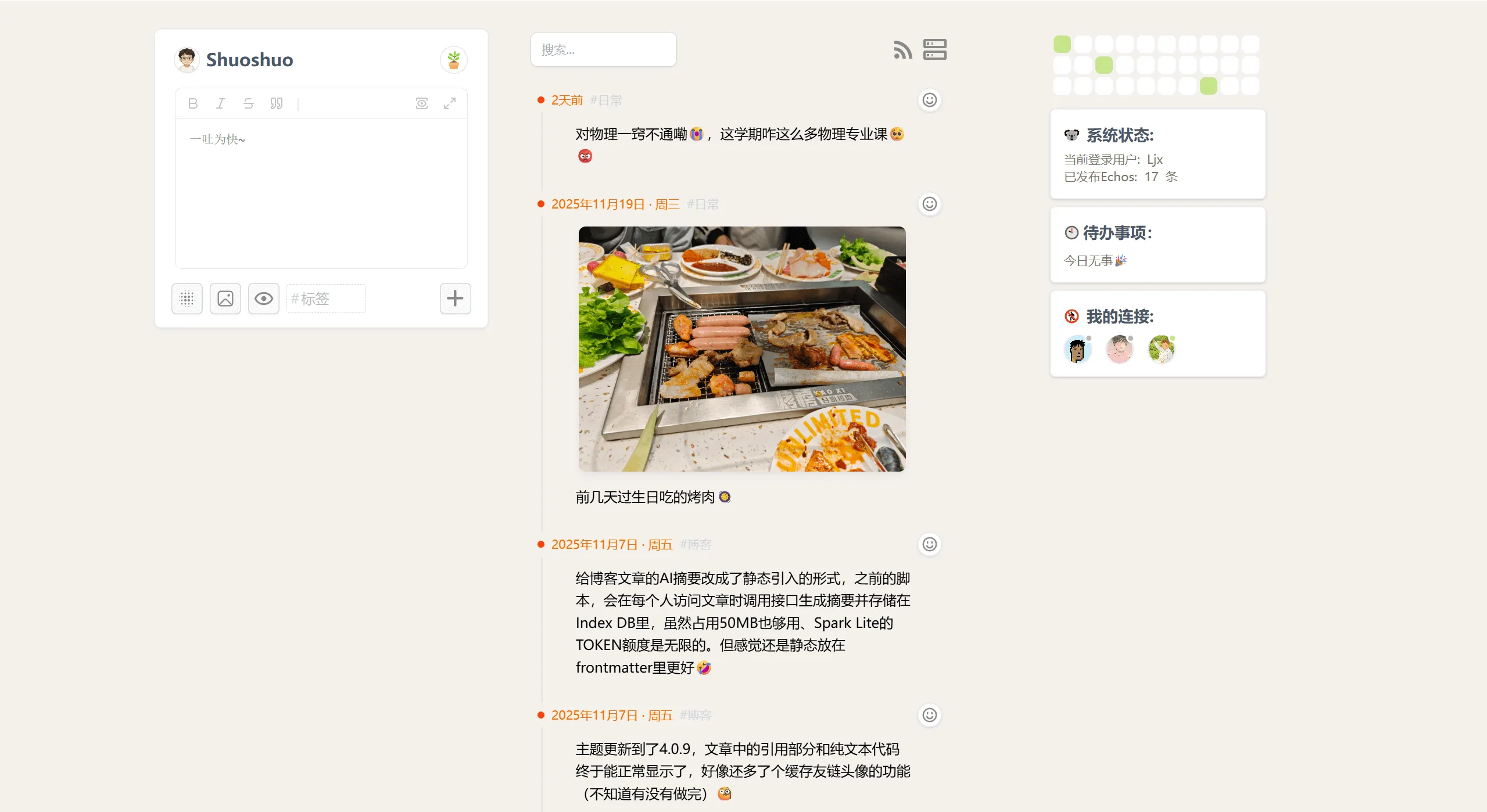Open reaction smiley on 11月19日 post
Screen dimensions: 1487x812
[x=930, y=204]
